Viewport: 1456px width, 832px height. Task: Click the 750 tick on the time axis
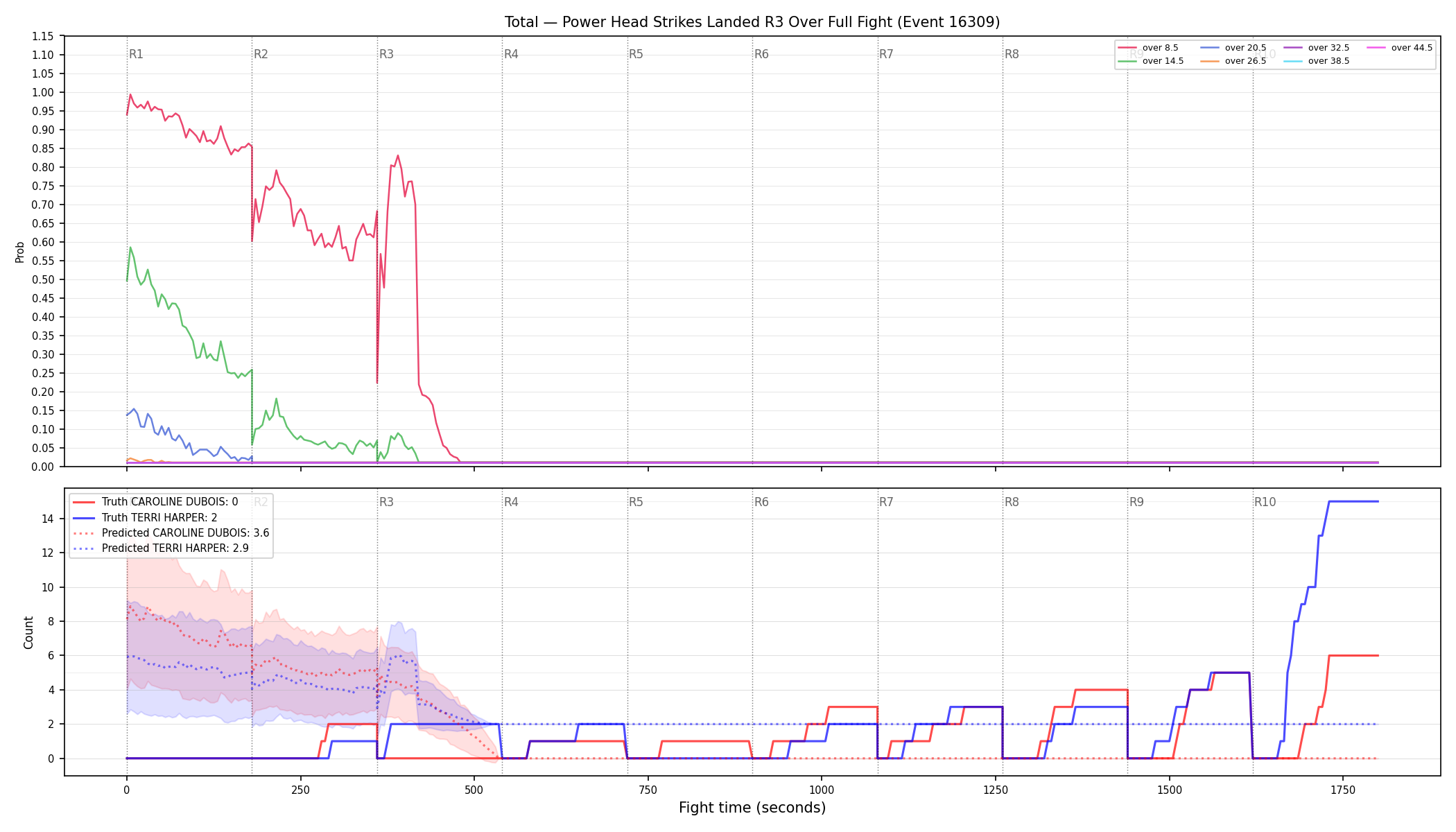point(648,790)
